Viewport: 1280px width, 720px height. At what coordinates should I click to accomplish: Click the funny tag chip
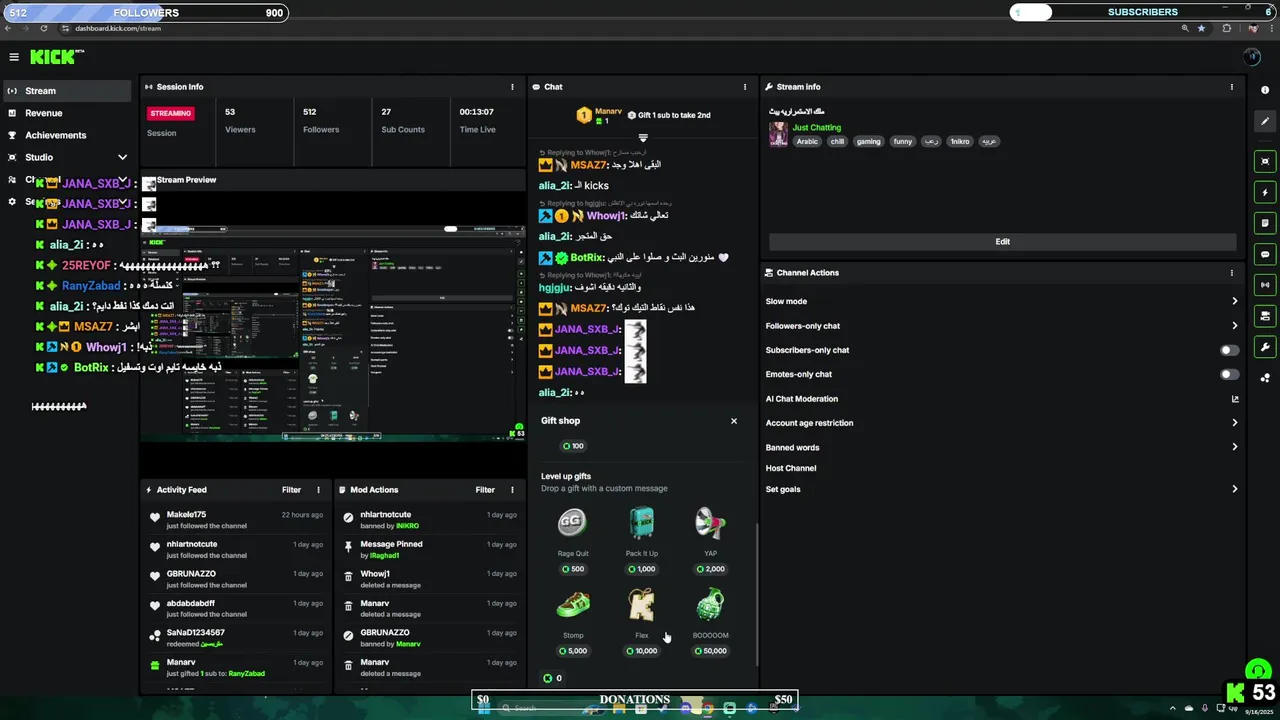(903, 142)
